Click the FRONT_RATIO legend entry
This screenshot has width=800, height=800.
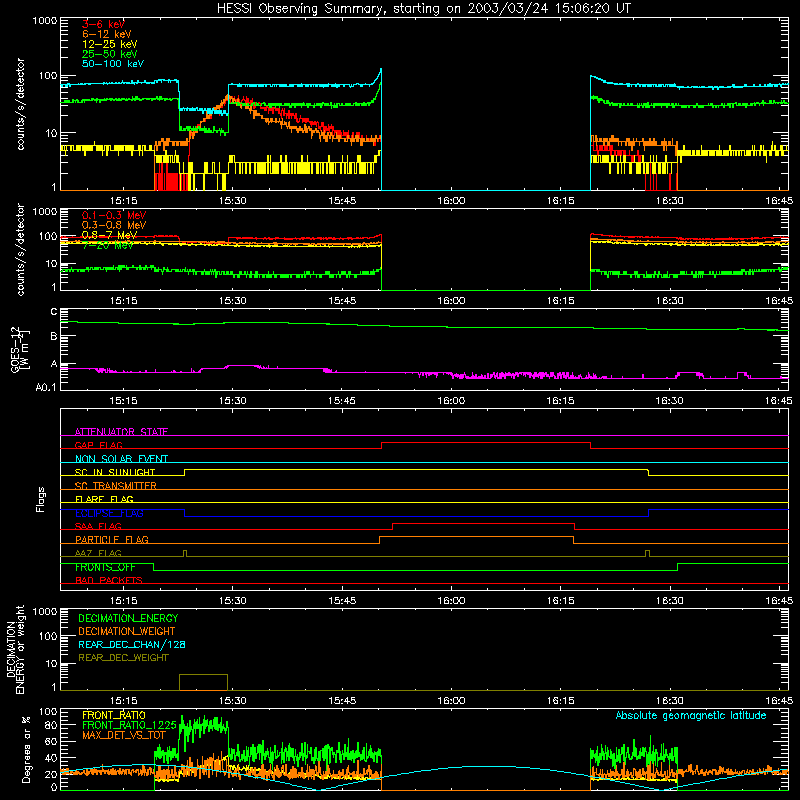pos(113,715)
